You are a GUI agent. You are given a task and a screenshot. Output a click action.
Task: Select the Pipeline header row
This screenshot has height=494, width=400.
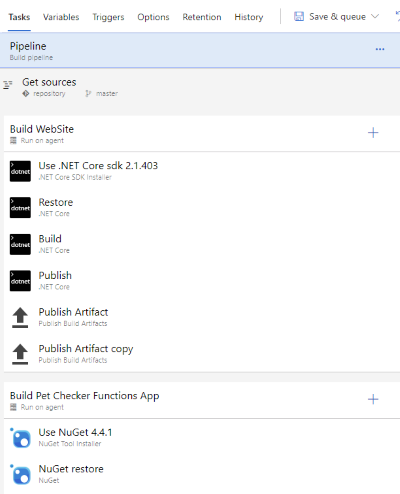click(200, 50)
